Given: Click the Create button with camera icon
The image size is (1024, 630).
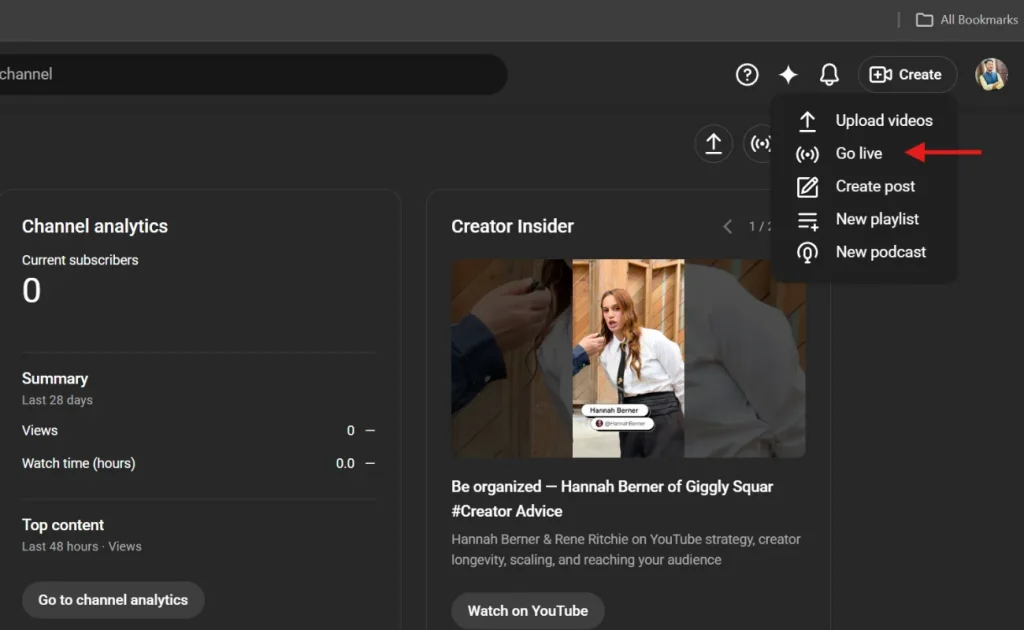Looking at the screenshot, I should click(906, 74).
